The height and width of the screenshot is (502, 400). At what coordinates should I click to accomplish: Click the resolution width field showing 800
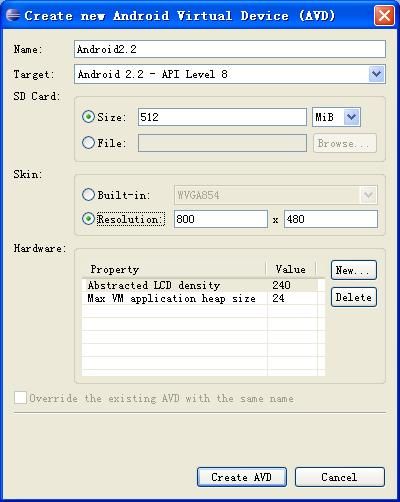(x=221, y=219)
